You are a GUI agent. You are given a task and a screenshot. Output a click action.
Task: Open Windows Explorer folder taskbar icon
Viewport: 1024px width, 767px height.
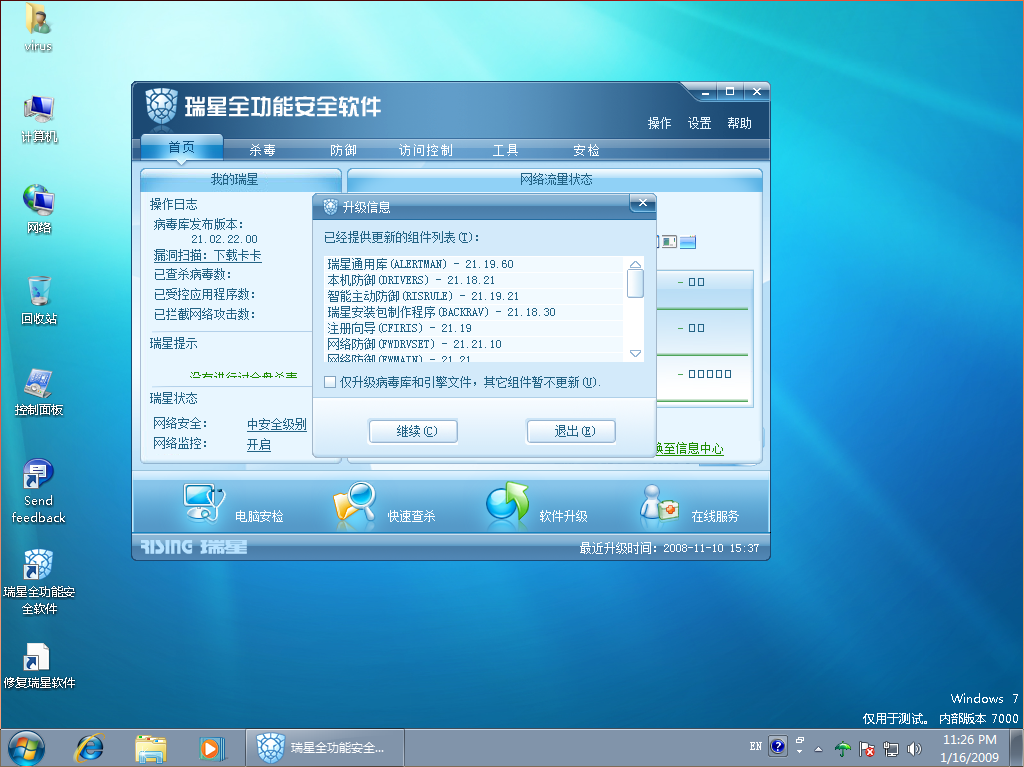(151, 749)
